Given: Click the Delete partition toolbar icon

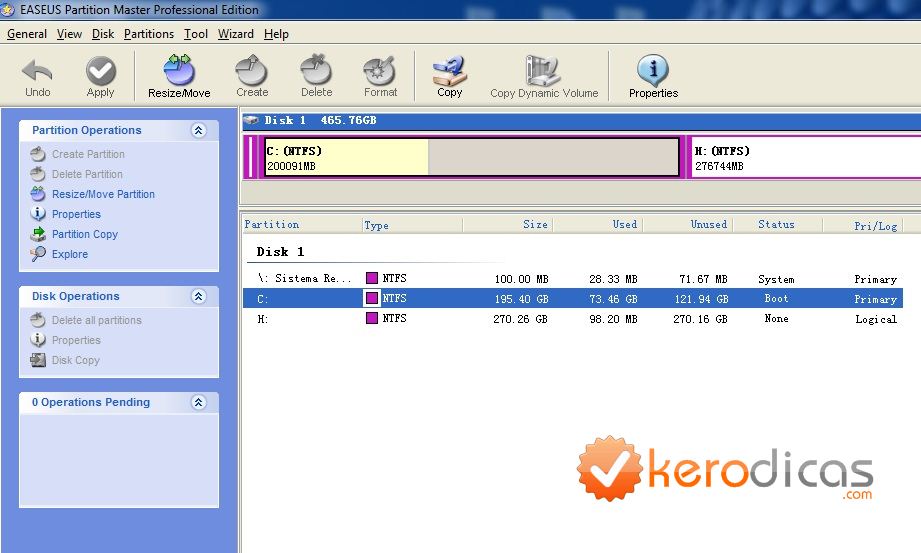Looking at the screenshot, I should pyautogui.click(x=317, y=70).
